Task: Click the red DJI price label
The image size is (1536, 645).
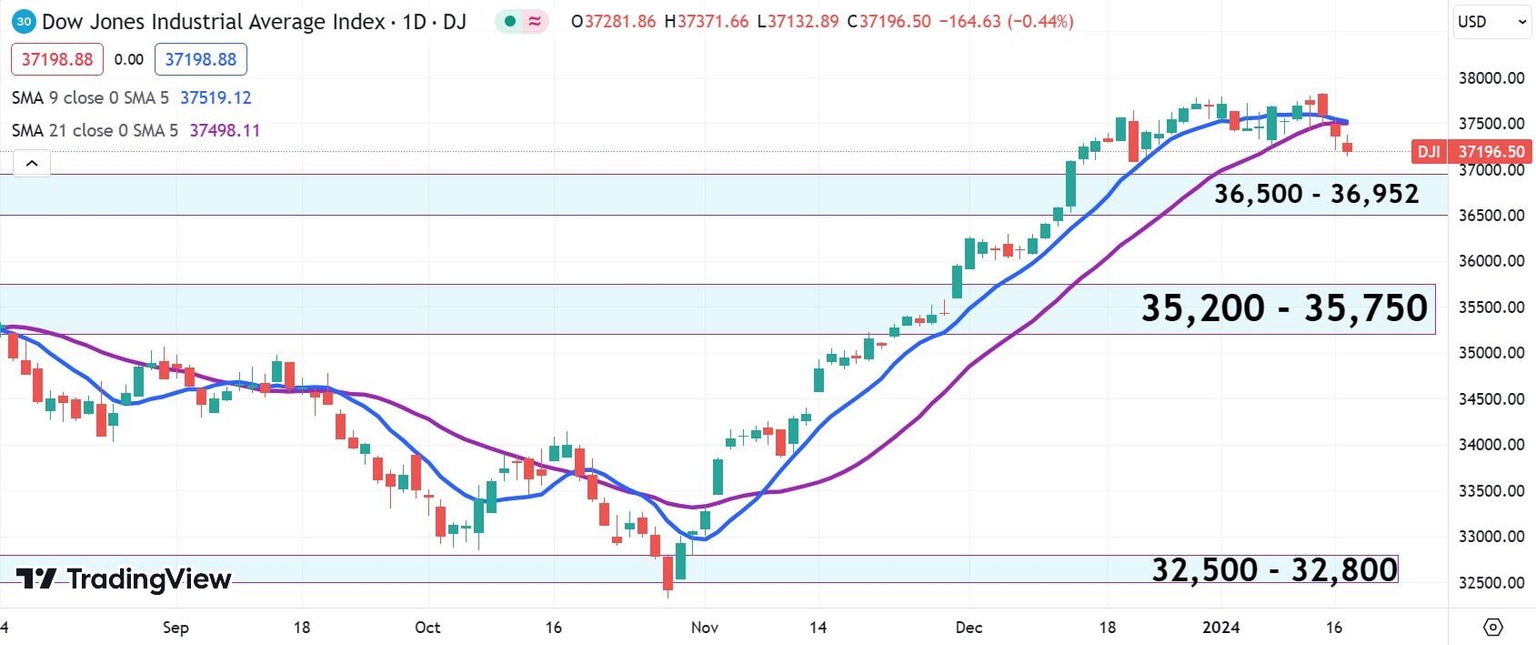Action: coord(1426,152)
